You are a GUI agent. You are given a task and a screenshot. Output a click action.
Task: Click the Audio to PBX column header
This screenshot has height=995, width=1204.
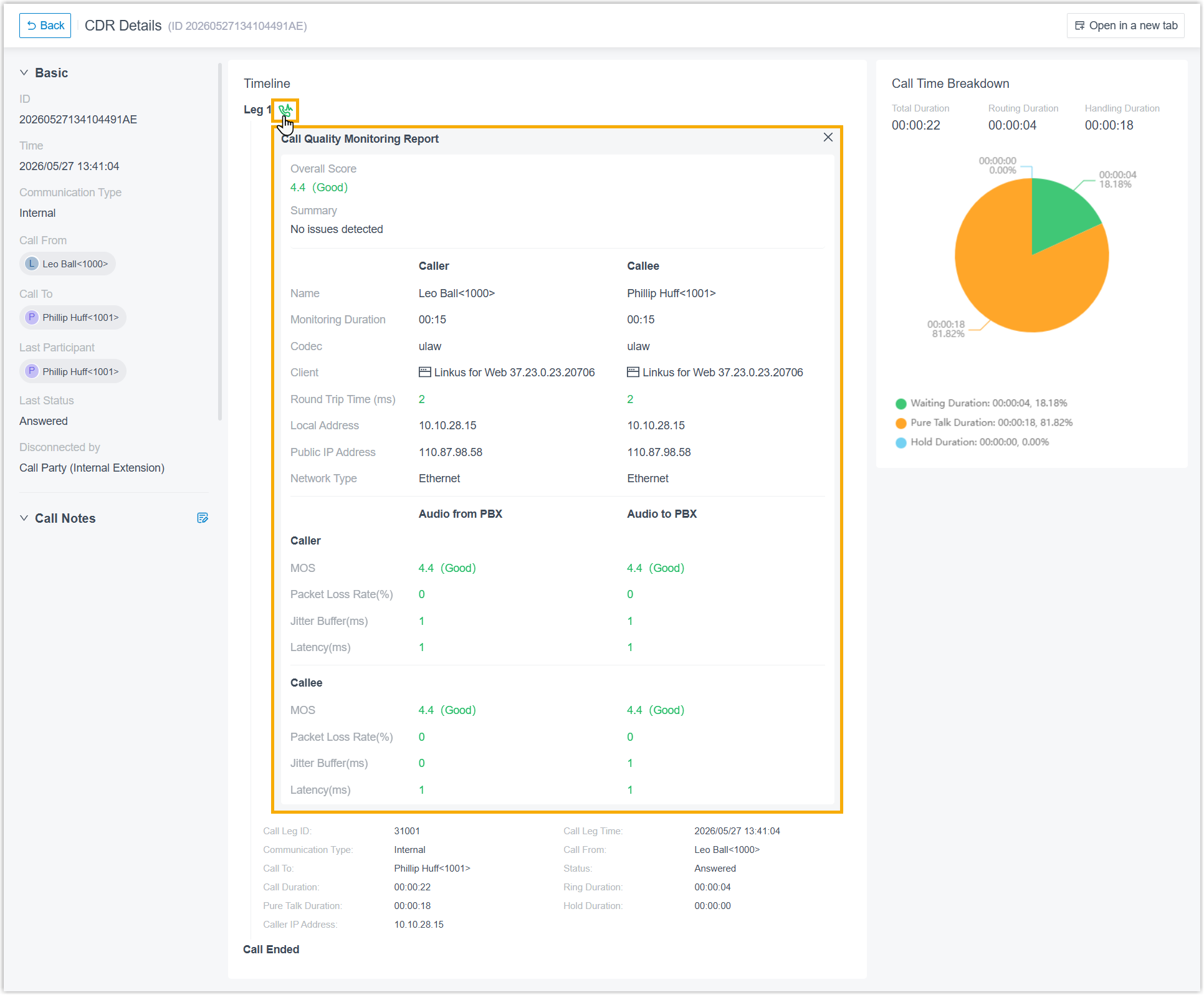pyautogui.click(x=662, y=513)
